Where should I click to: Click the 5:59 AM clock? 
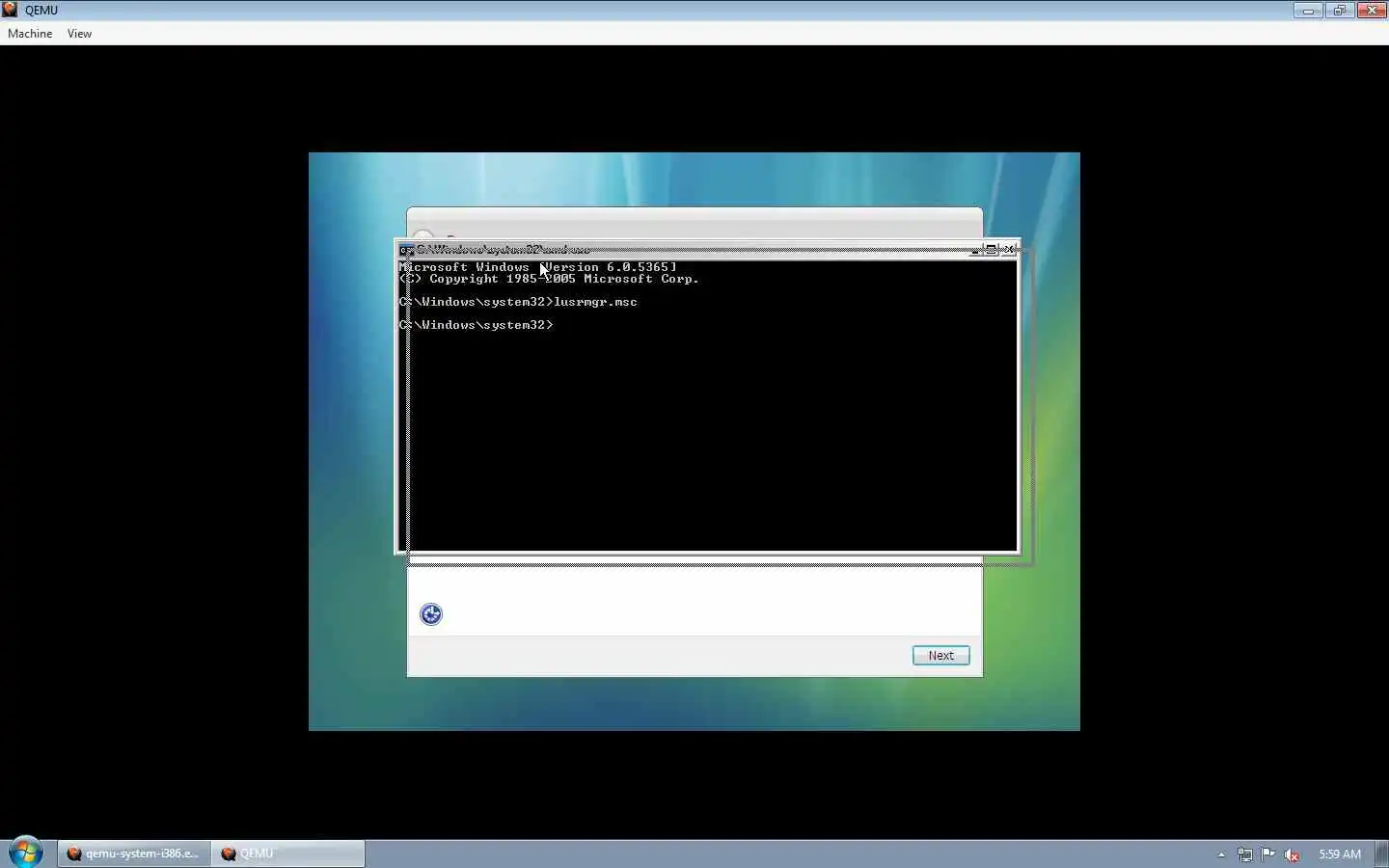point(1340,854)
